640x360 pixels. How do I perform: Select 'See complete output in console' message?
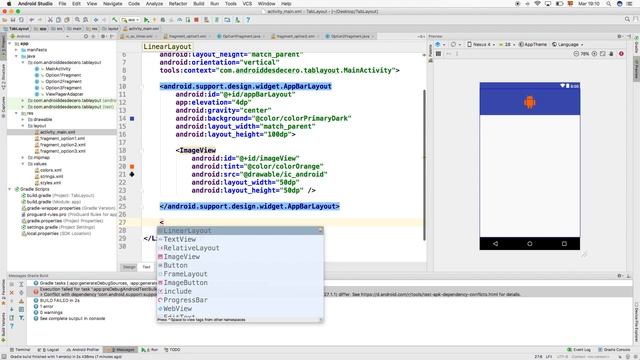coord(72,318)
